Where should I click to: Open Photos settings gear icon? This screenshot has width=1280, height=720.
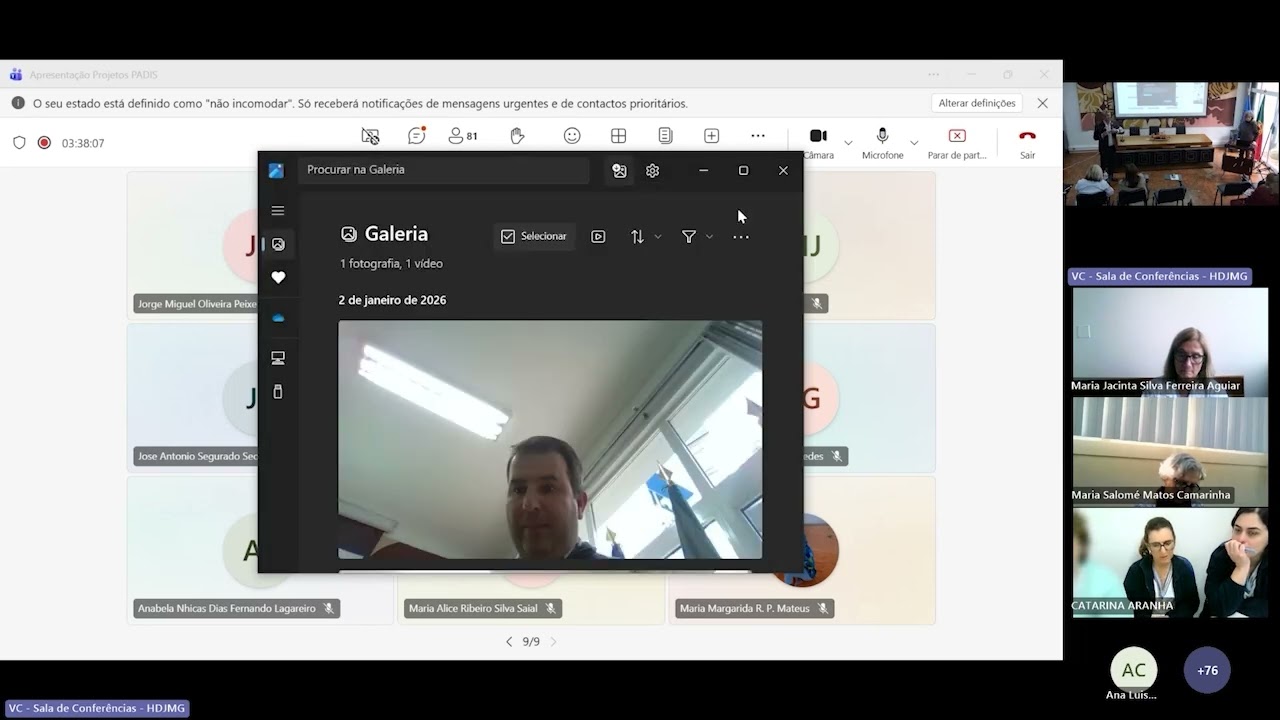(652, 171)
